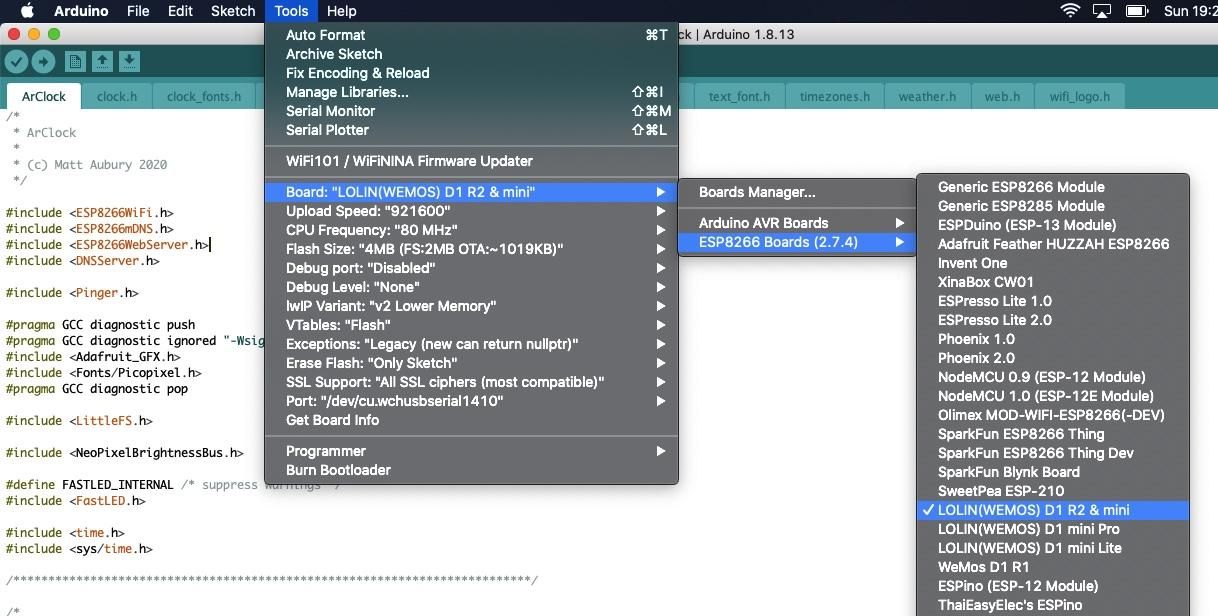The image size is (1218, 616).
Task: Switch to the timezones.h tab
Action: click(x=835, y=97)
